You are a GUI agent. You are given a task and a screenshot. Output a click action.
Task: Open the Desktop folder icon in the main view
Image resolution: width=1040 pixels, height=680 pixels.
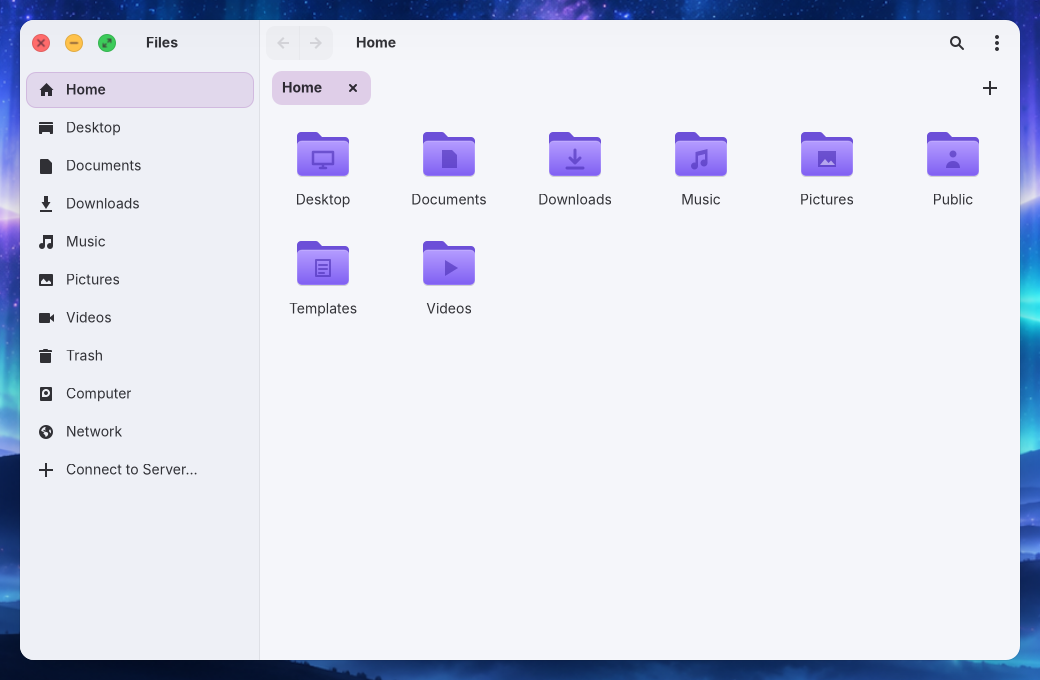coord(322,155)
